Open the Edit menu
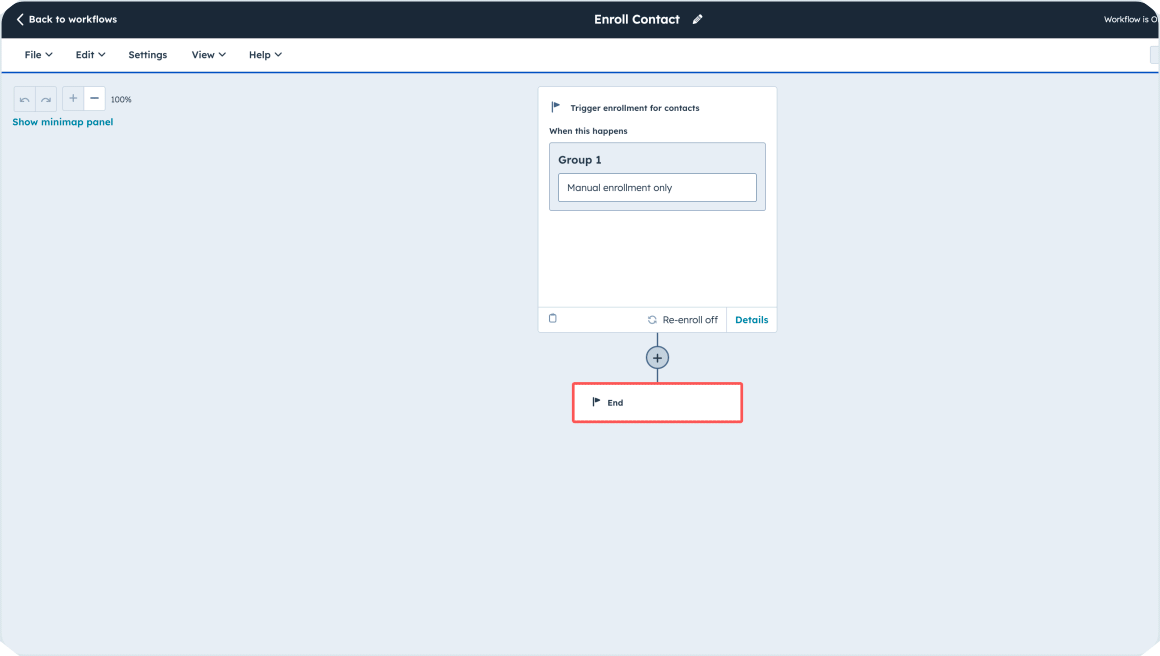Screen dimensions: 1160x656 point(90,55)
